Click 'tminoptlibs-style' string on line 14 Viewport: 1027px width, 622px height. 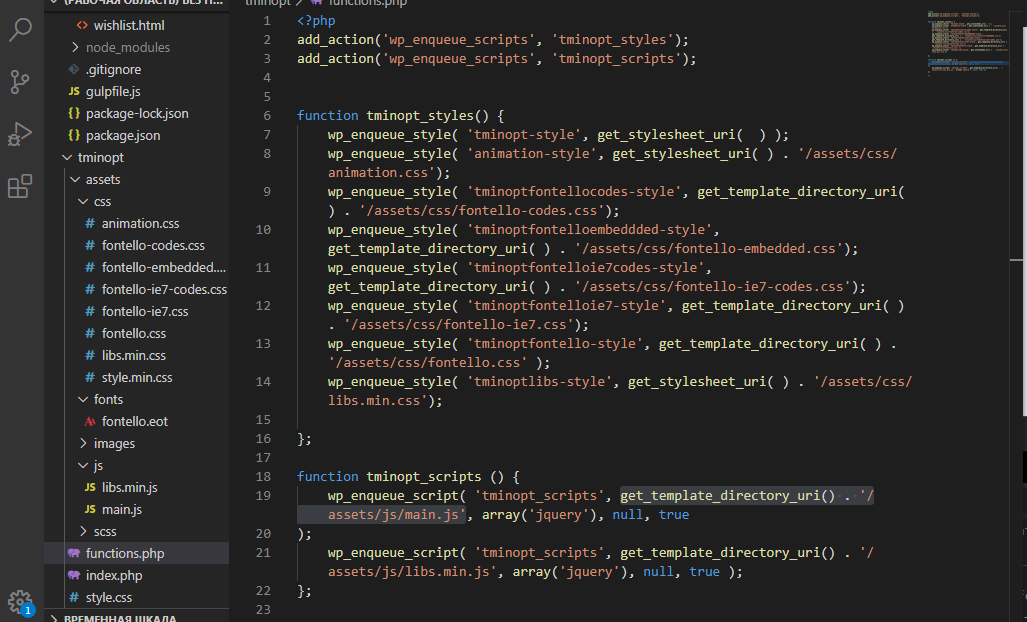coord(539,382)
